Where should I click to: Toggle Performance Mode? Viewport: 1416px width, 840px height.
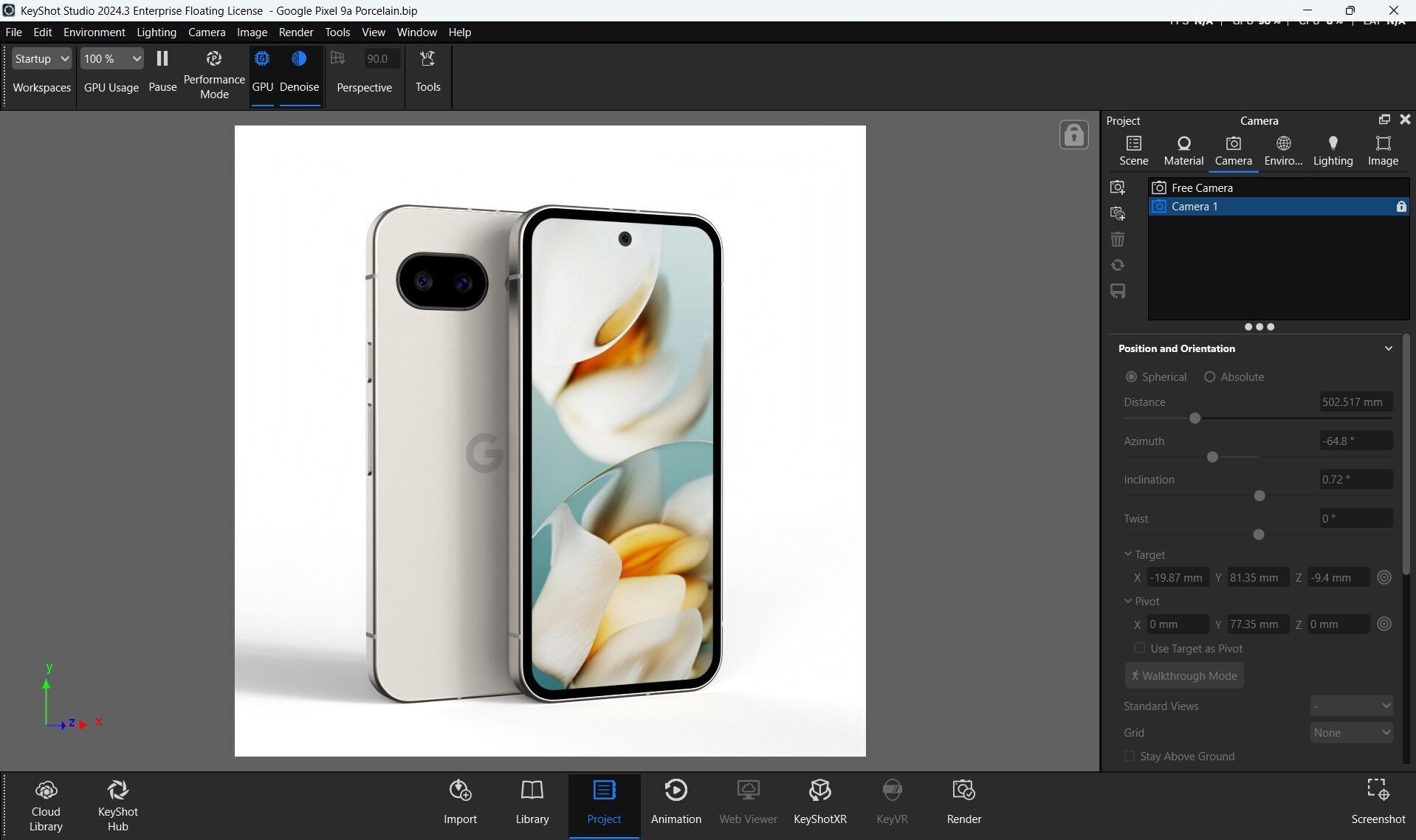[214, 75]
